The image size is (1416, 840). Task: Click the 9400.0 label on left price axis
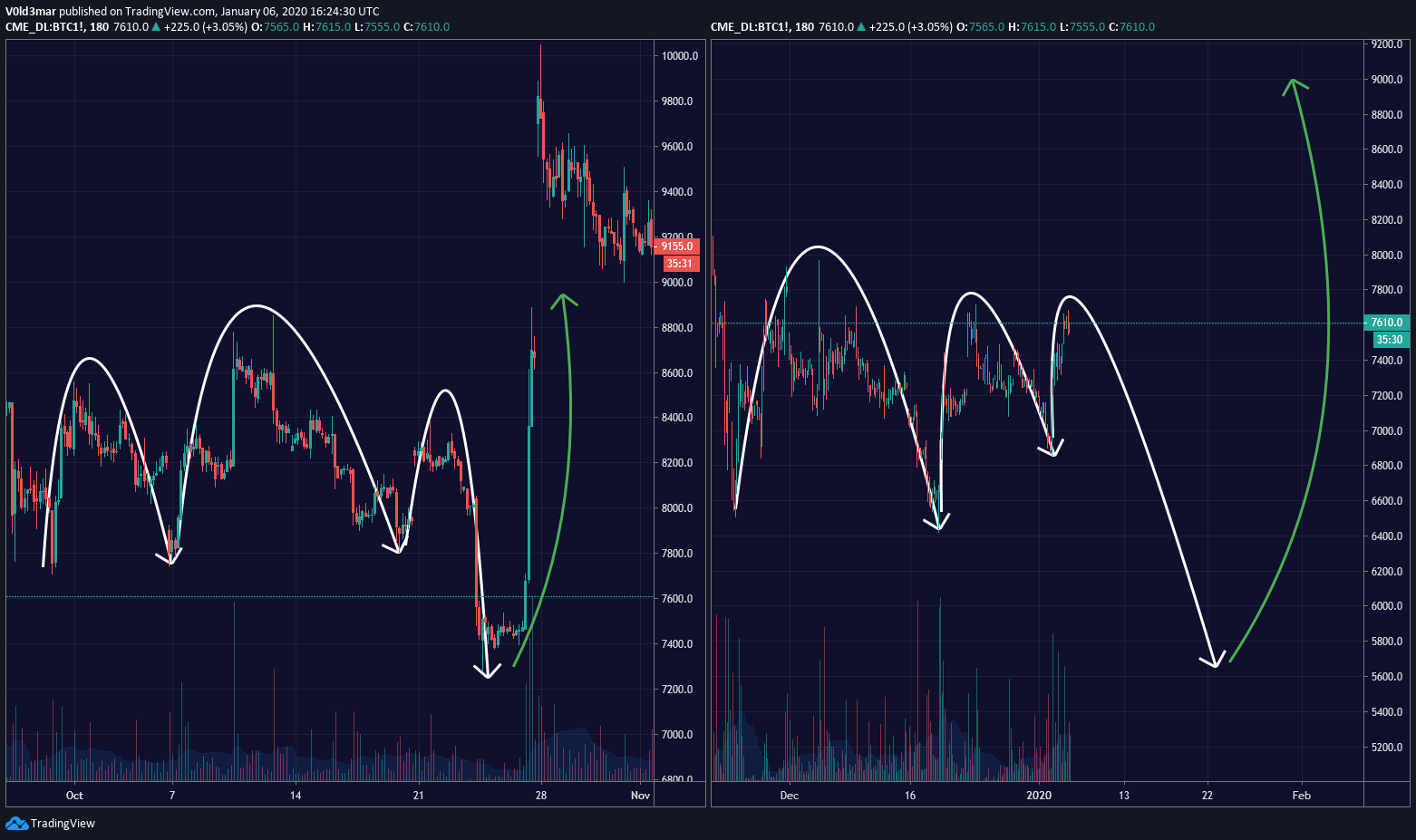coord(676,192)
